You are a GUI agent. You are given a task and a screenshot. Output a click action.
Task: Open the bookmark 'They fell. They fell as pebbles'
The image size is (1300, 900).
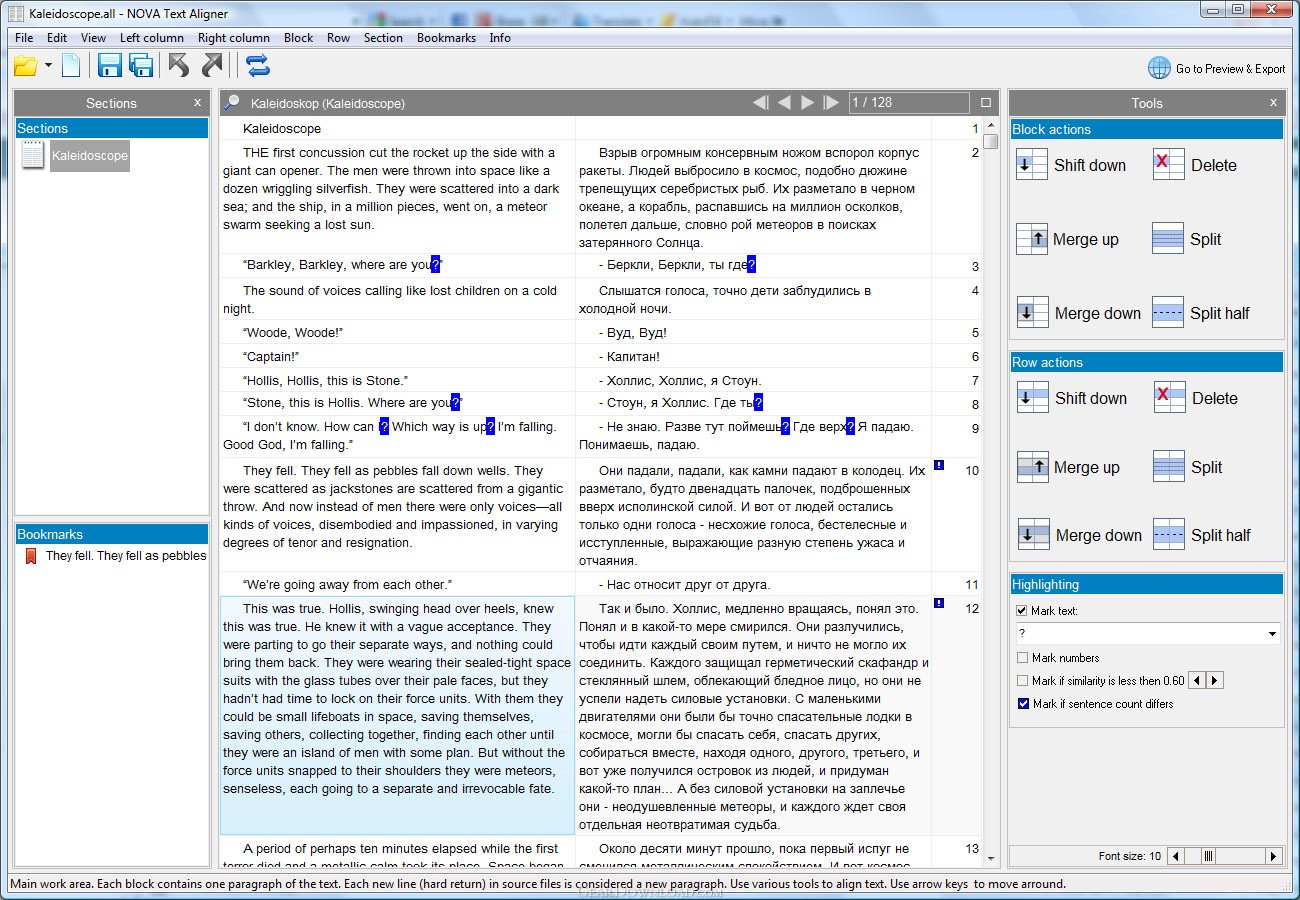[x=126, y=556]
